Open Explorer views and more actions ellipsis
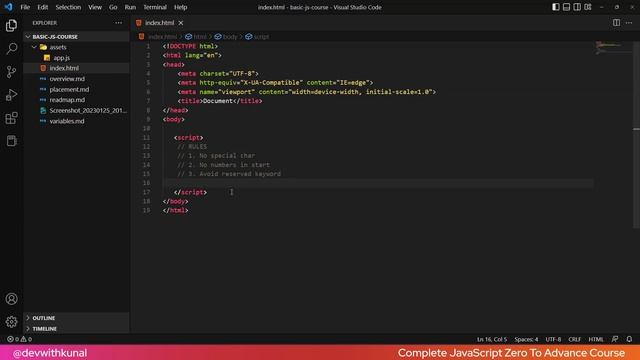This screenshot has width=640, height=360. 118,23
